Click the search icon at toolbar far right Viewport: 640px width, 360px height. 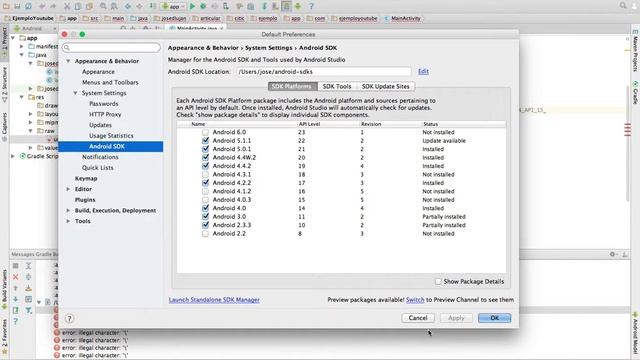point(623,5)
